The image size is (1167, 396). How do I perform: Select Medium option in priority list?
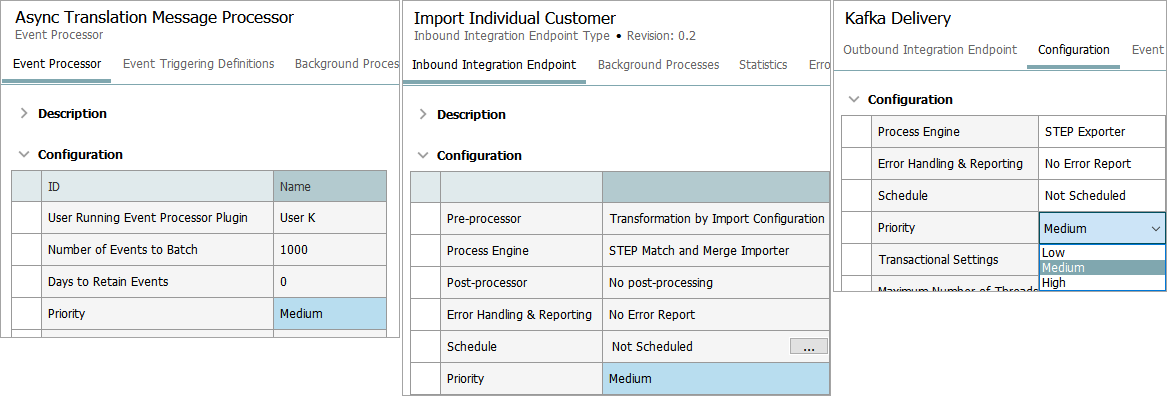(1102, 267)
